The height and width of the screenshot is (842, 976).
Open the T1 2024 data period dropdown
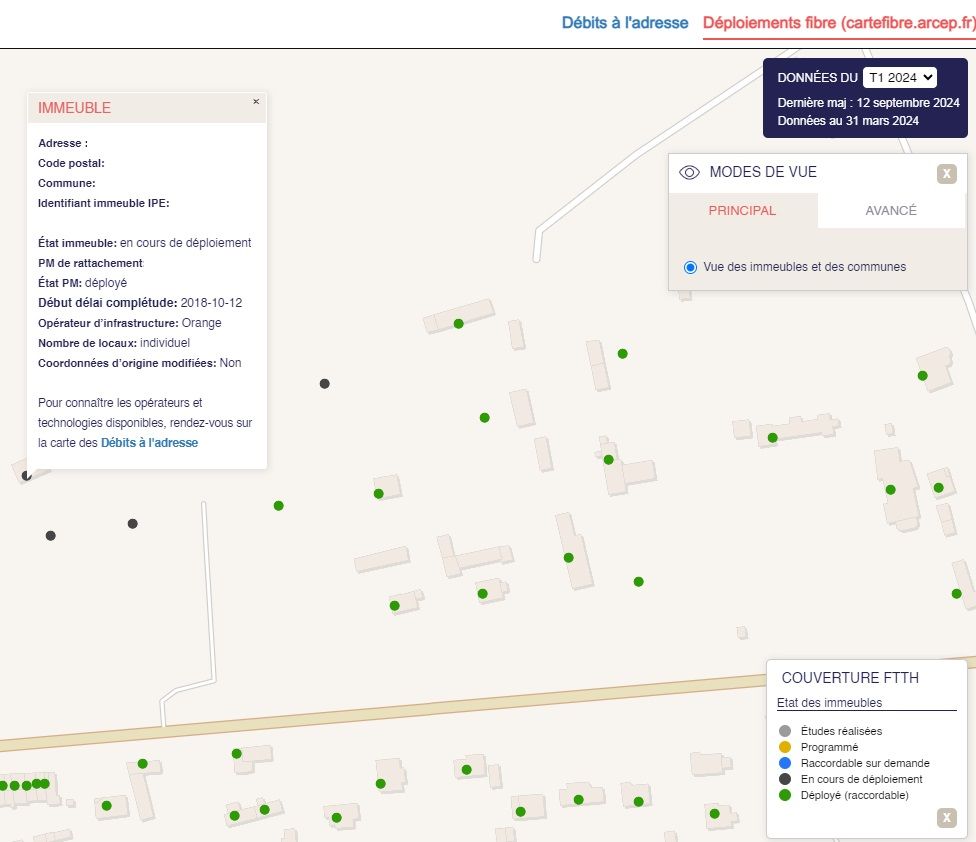click(x=899, y=77)
